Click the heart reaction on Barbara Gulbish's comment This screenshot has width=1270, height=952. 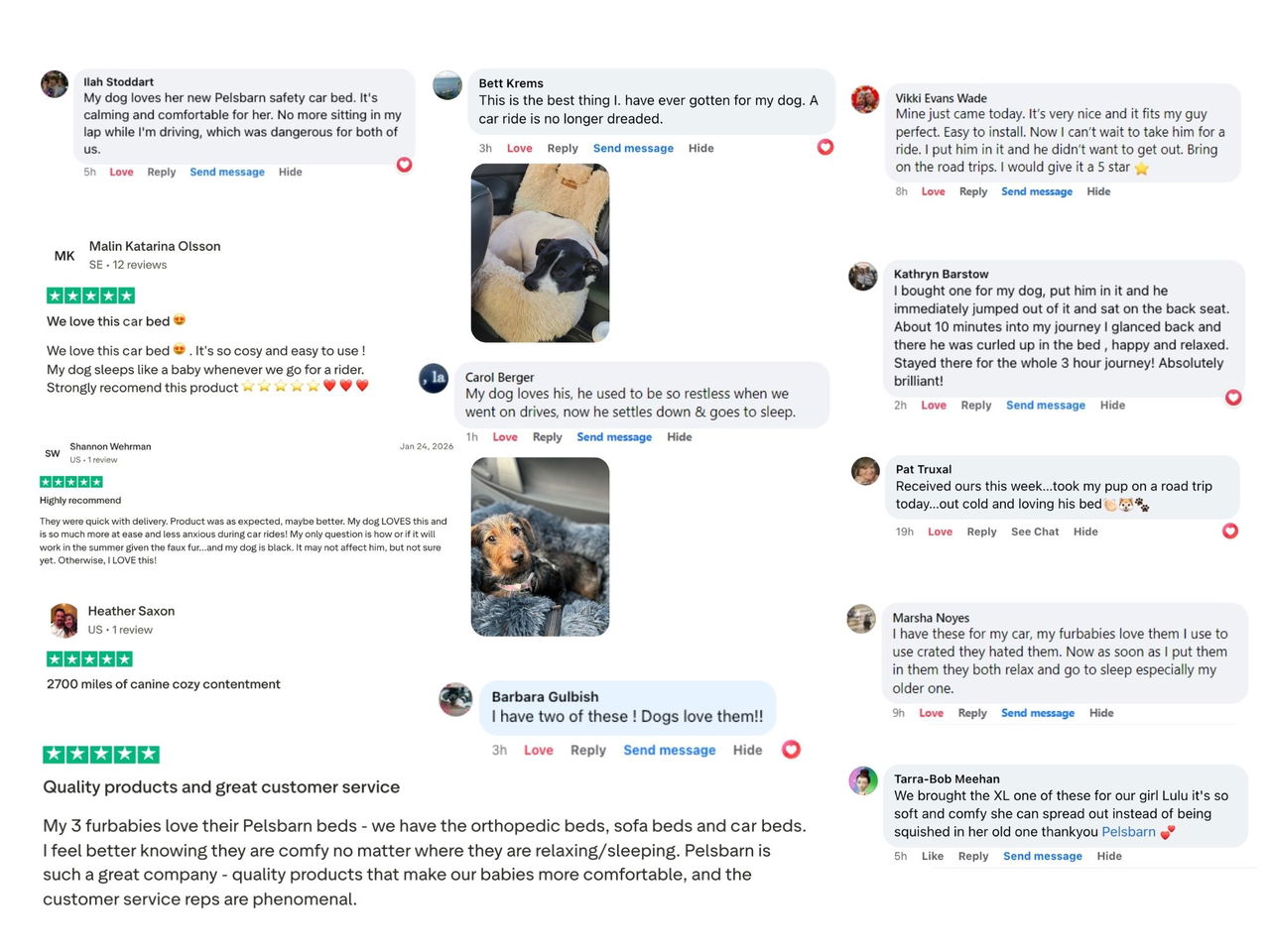(x=791, y=750)
